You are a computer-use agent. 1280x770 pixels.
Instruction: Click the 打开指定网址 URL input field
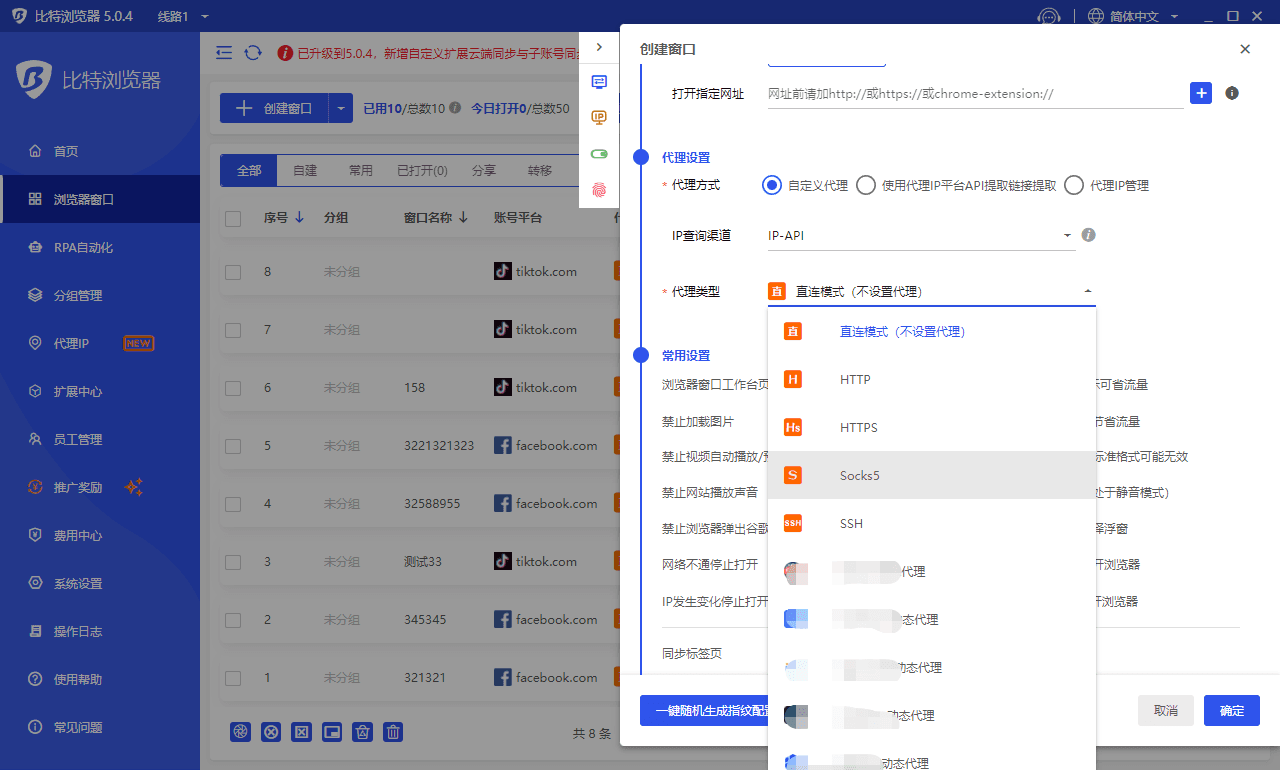975,94
